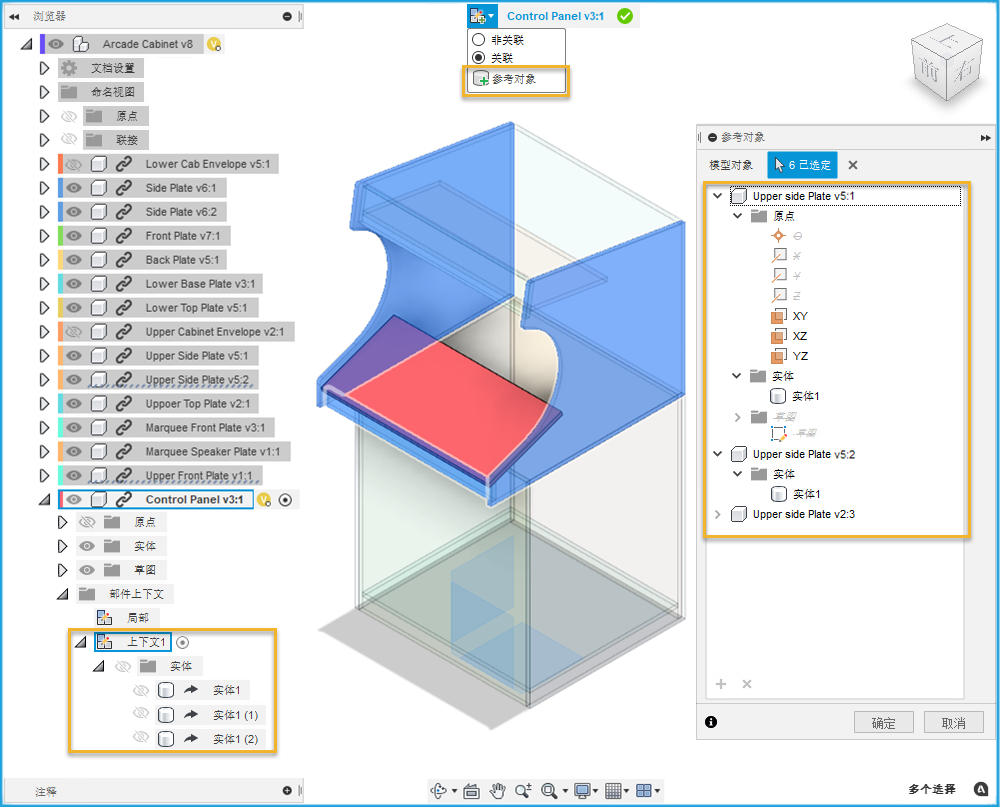Collapse the Arcade Cabinet v8 root node

click(26, 44)
